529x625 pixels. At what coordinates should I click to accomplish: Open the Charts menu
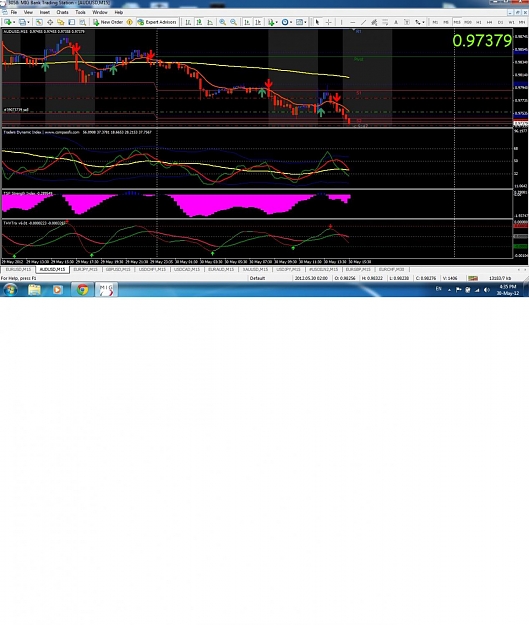(62, 12)
